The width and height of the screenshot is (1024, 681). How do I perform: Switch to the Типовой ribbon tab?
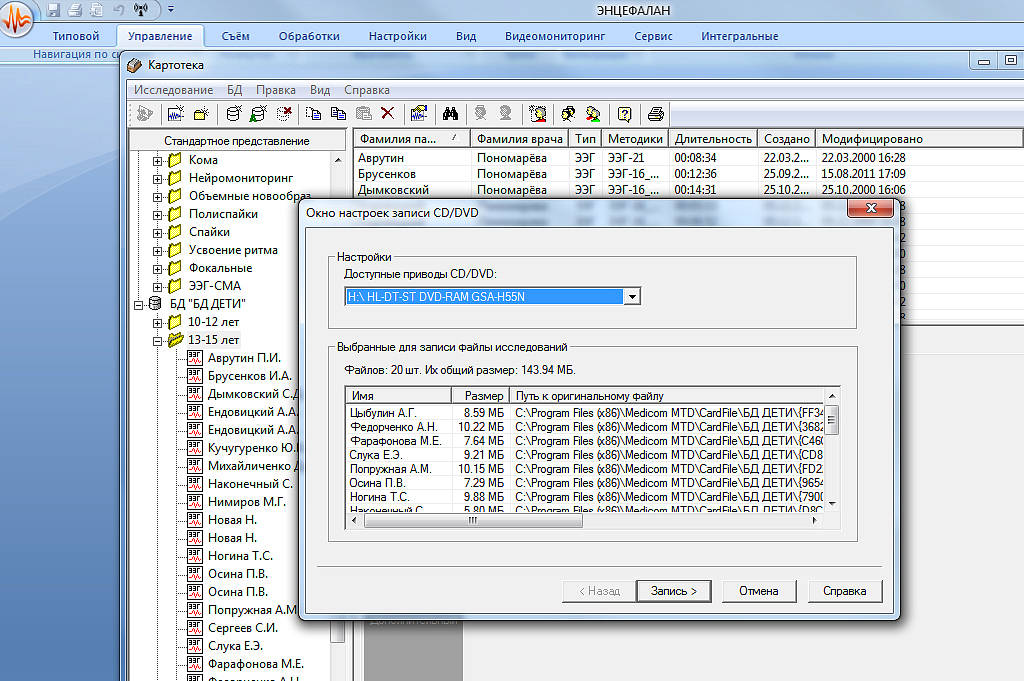pyautogui.click(x=76, y=36)
